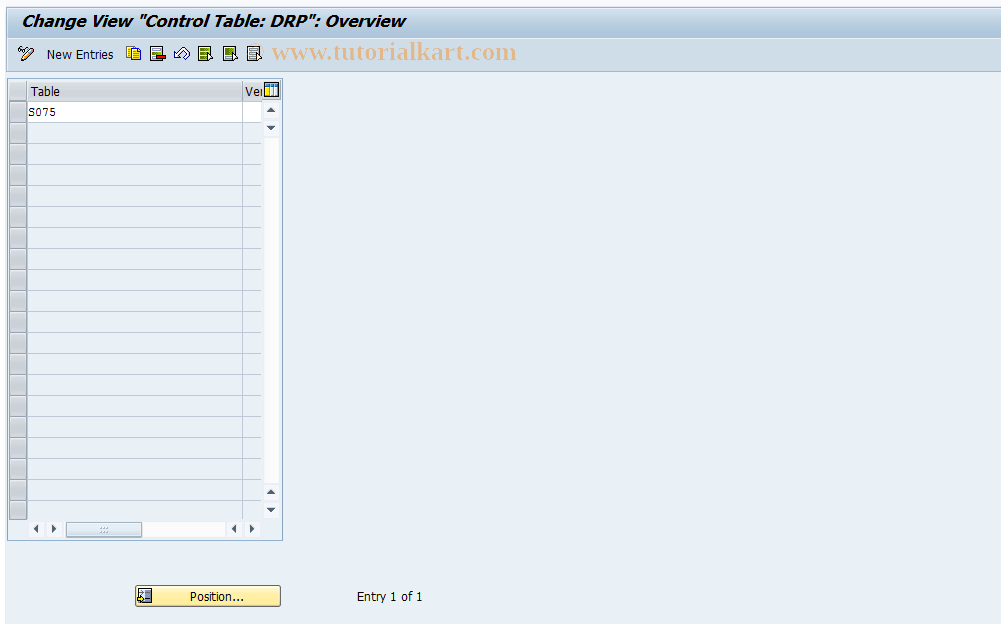Select row selector for S075 entry
The image size is (1001, 624).
pos(18,112)
